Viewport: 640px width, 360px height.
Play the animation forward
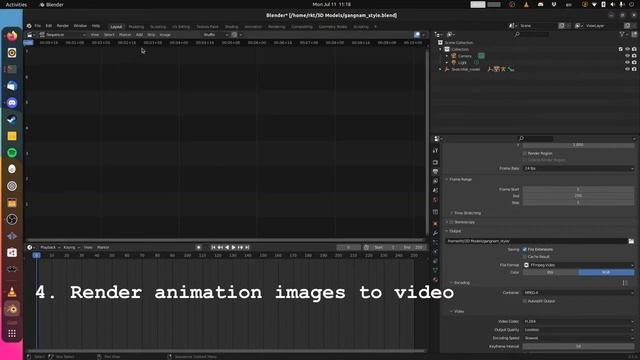pyautogui.click(x=233, y=247)
